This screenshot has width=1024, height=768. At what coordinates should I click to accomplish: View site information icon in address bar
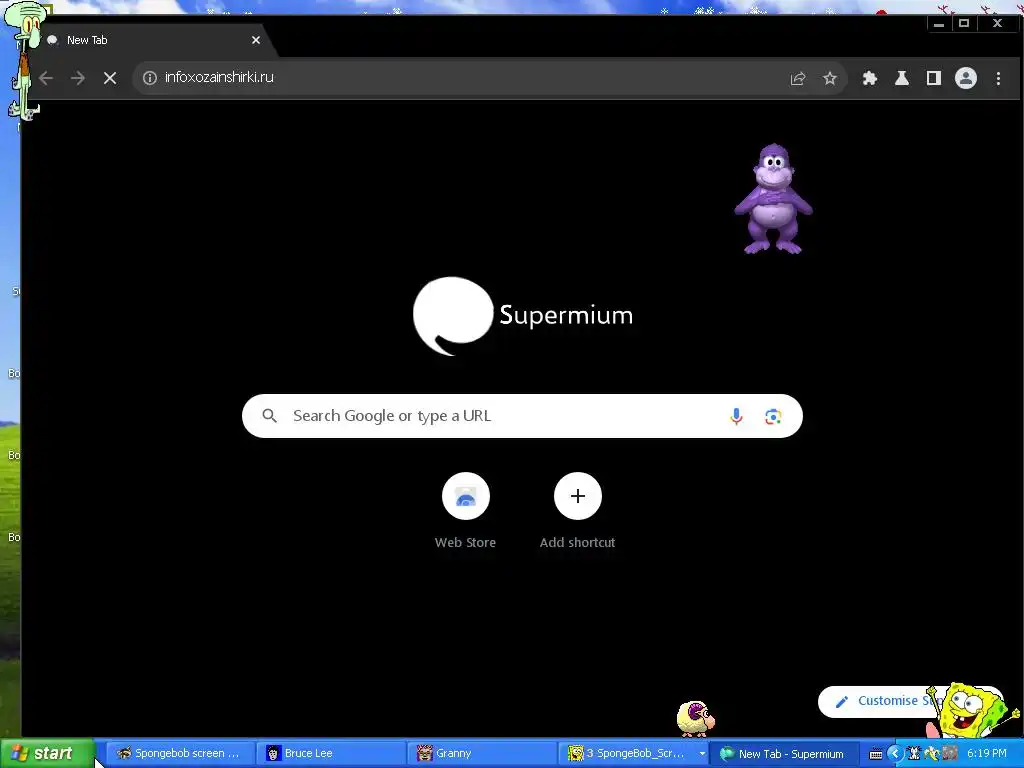pos(150,78)
